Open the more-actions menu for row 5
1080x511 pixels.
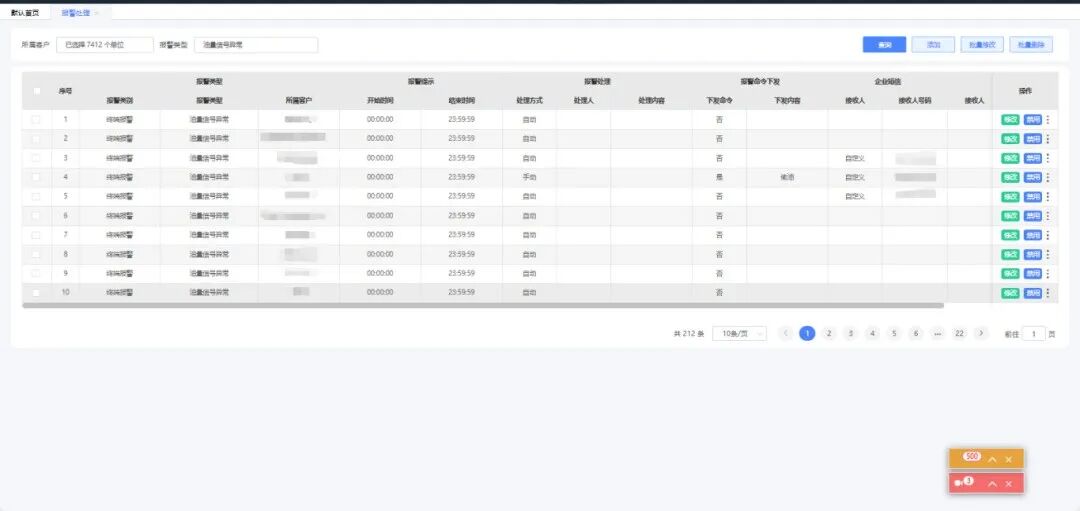pos(1048,197)
